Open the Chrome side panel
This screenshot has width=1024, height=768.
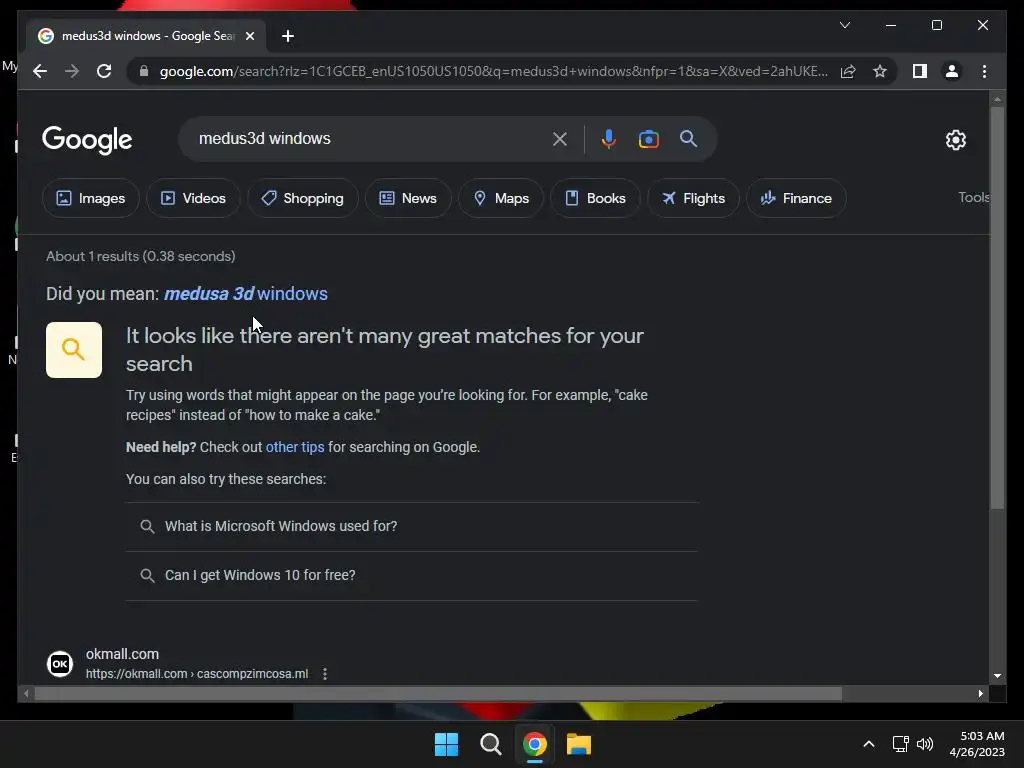[920, 71]
